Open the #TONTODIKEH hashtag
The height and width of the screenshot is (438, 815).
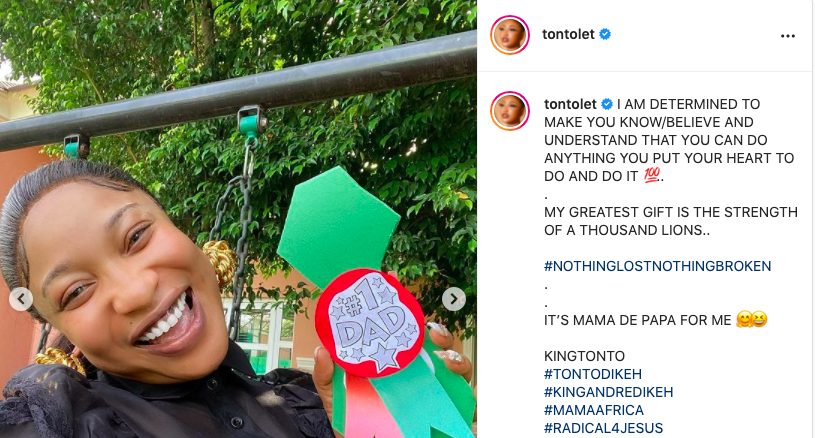(x=595, y=373)
